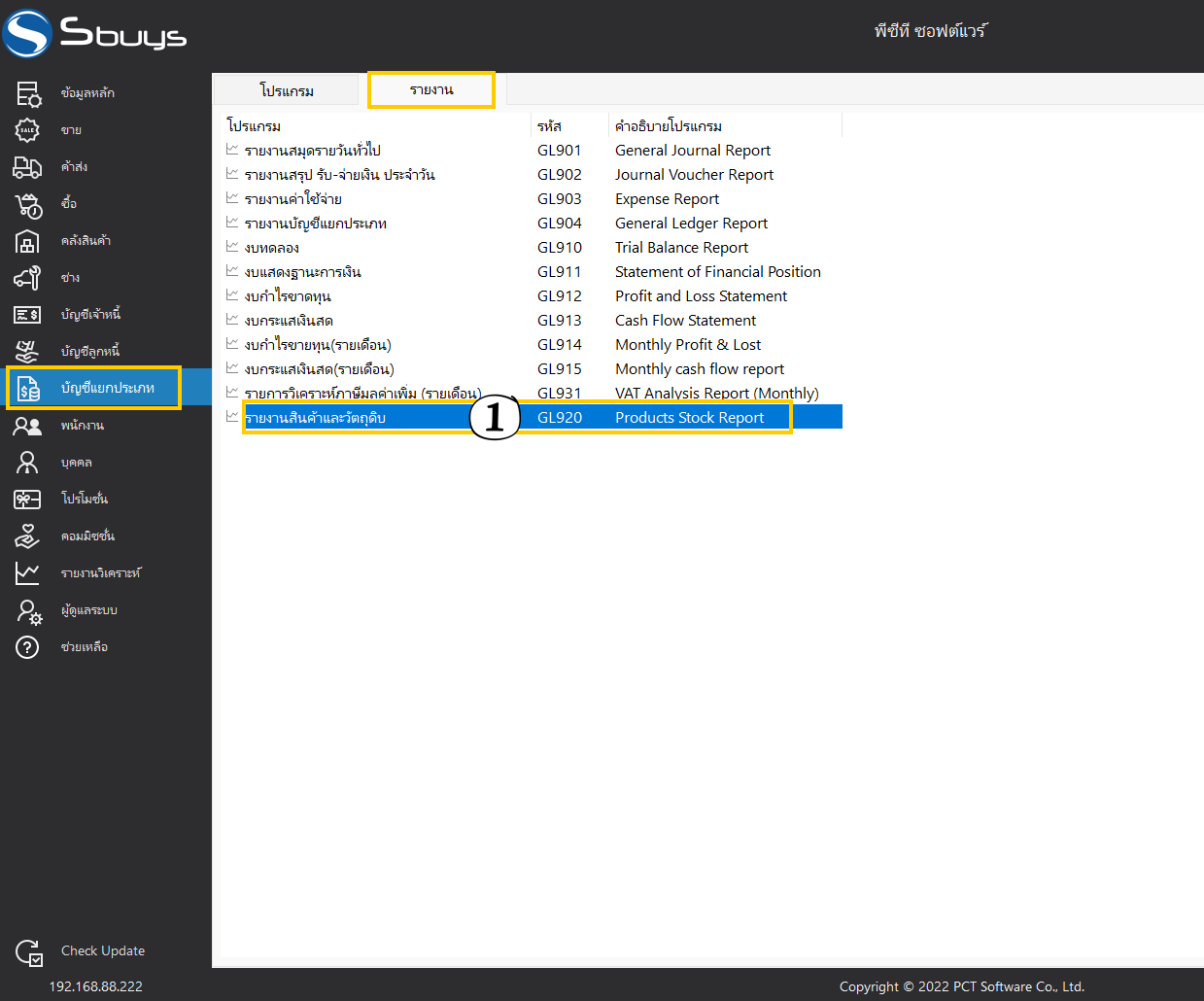Select the ช่าง technician tools icon
Screen dimensions: 1204x1001
tap(28, 278)
